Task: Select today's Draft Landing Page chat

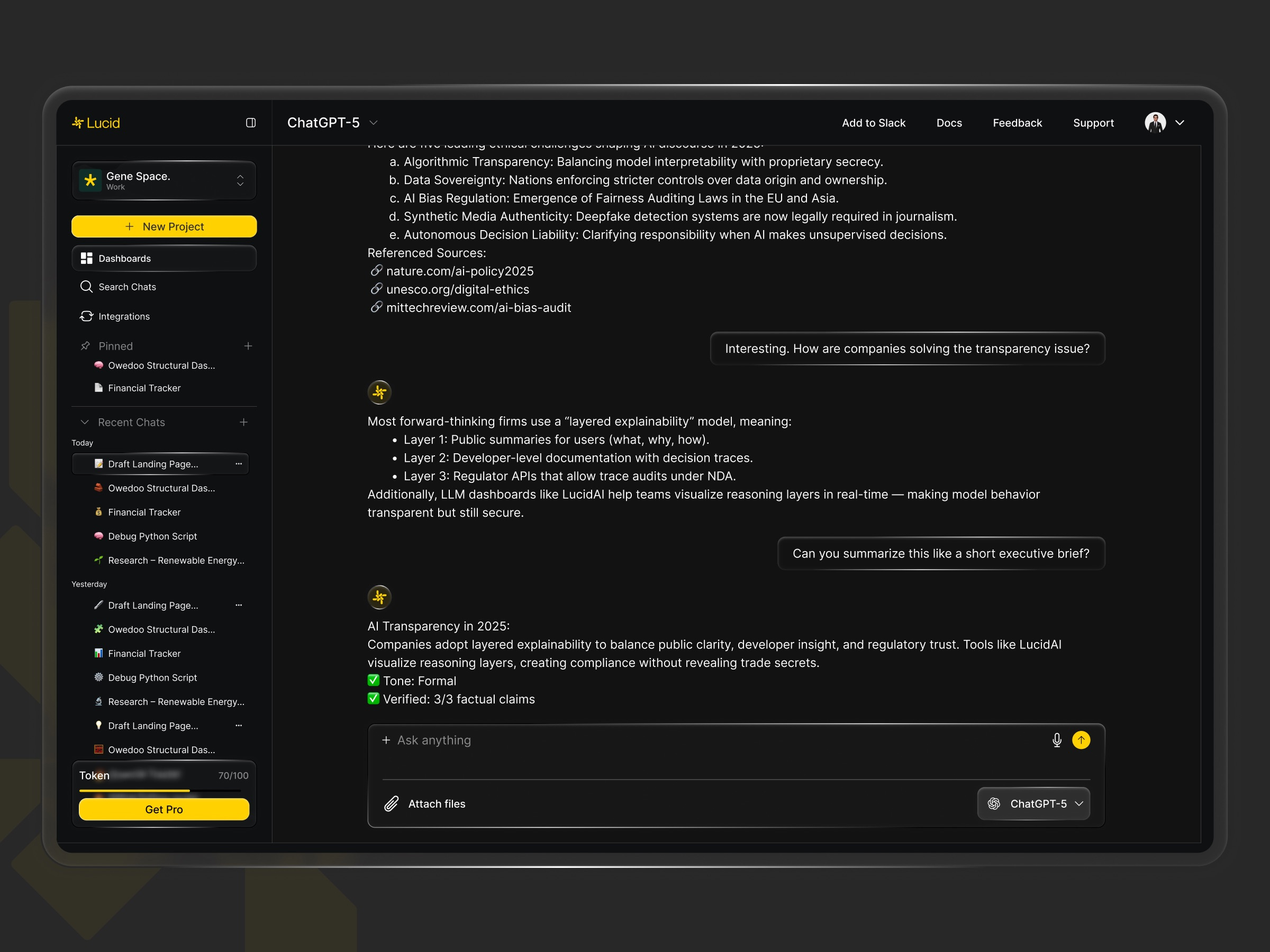Action: click(x=160, y=464)
